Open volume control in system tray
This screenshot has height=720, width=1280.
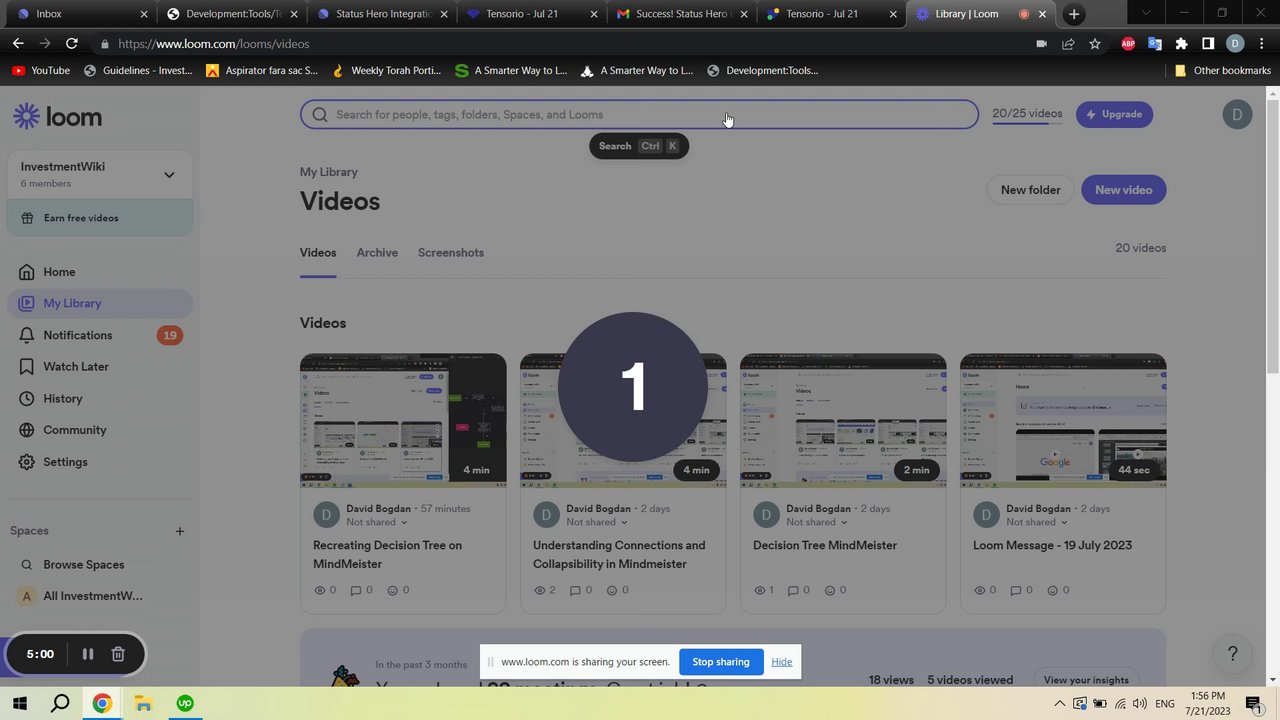[x=1139, y=704]
